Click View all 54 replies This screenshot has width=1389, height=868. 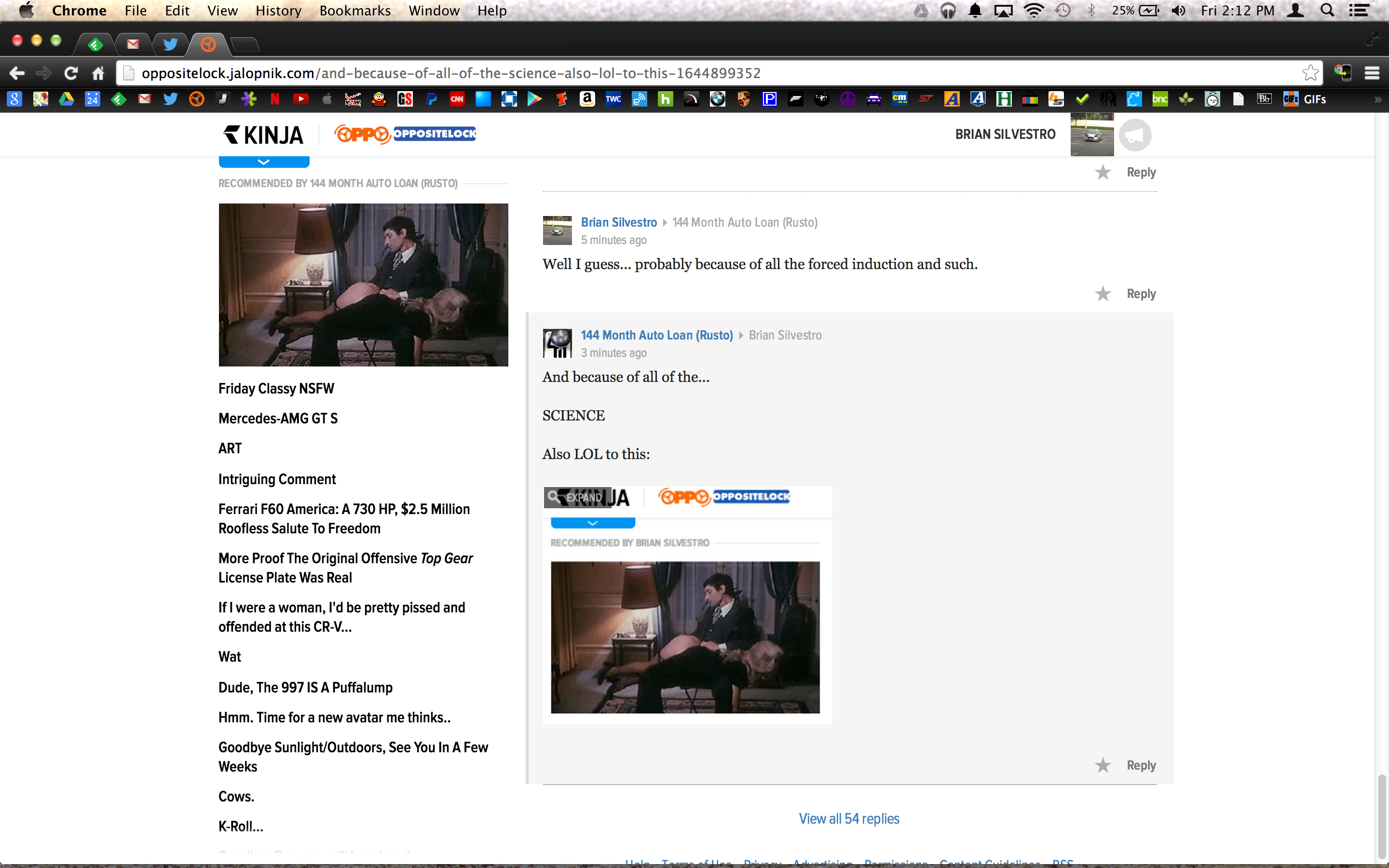849,819
